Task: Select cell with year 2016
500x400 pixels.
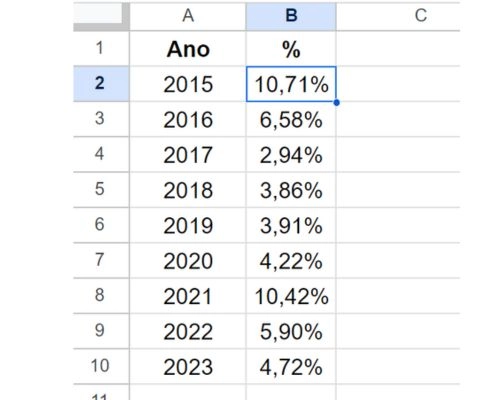Action: tap(188, 119)
